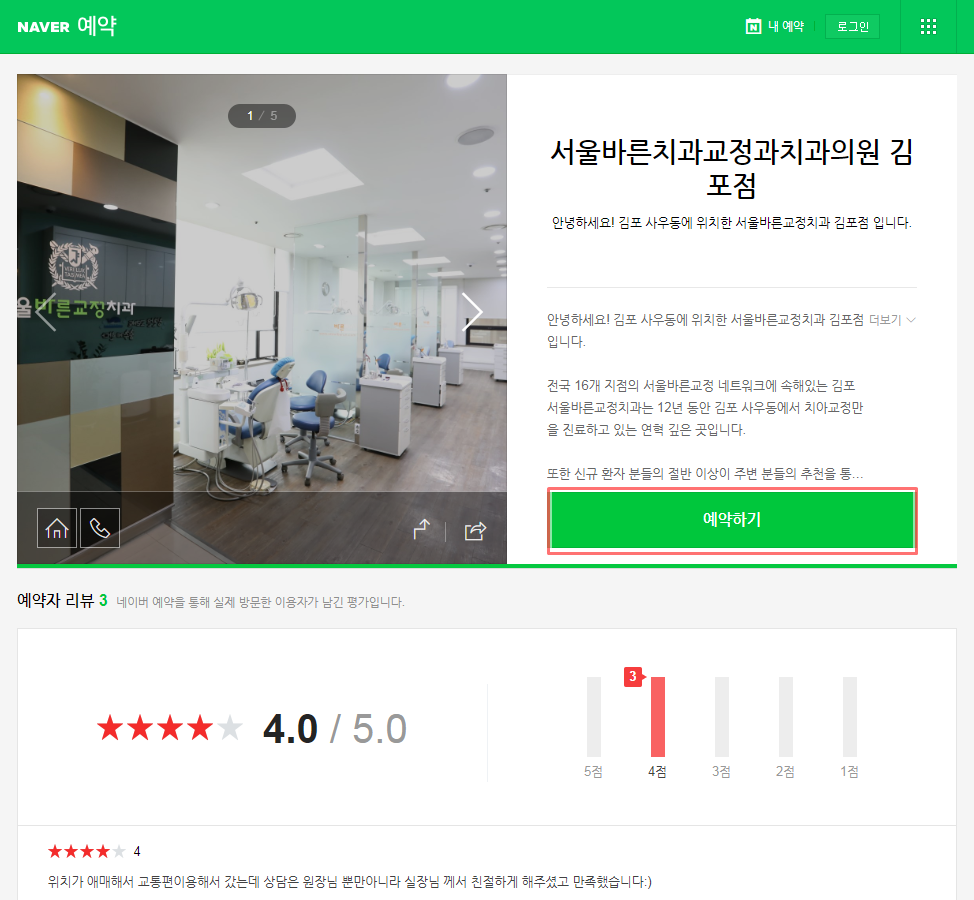Open 내 예약 in the header

click(786, 27)
